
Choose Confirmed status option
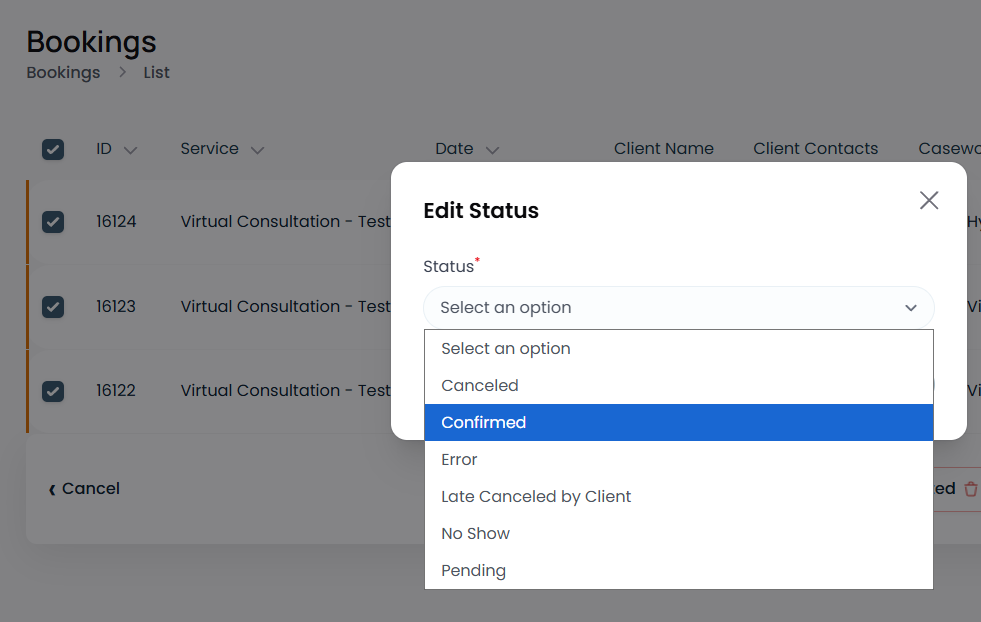coord(679,422)
